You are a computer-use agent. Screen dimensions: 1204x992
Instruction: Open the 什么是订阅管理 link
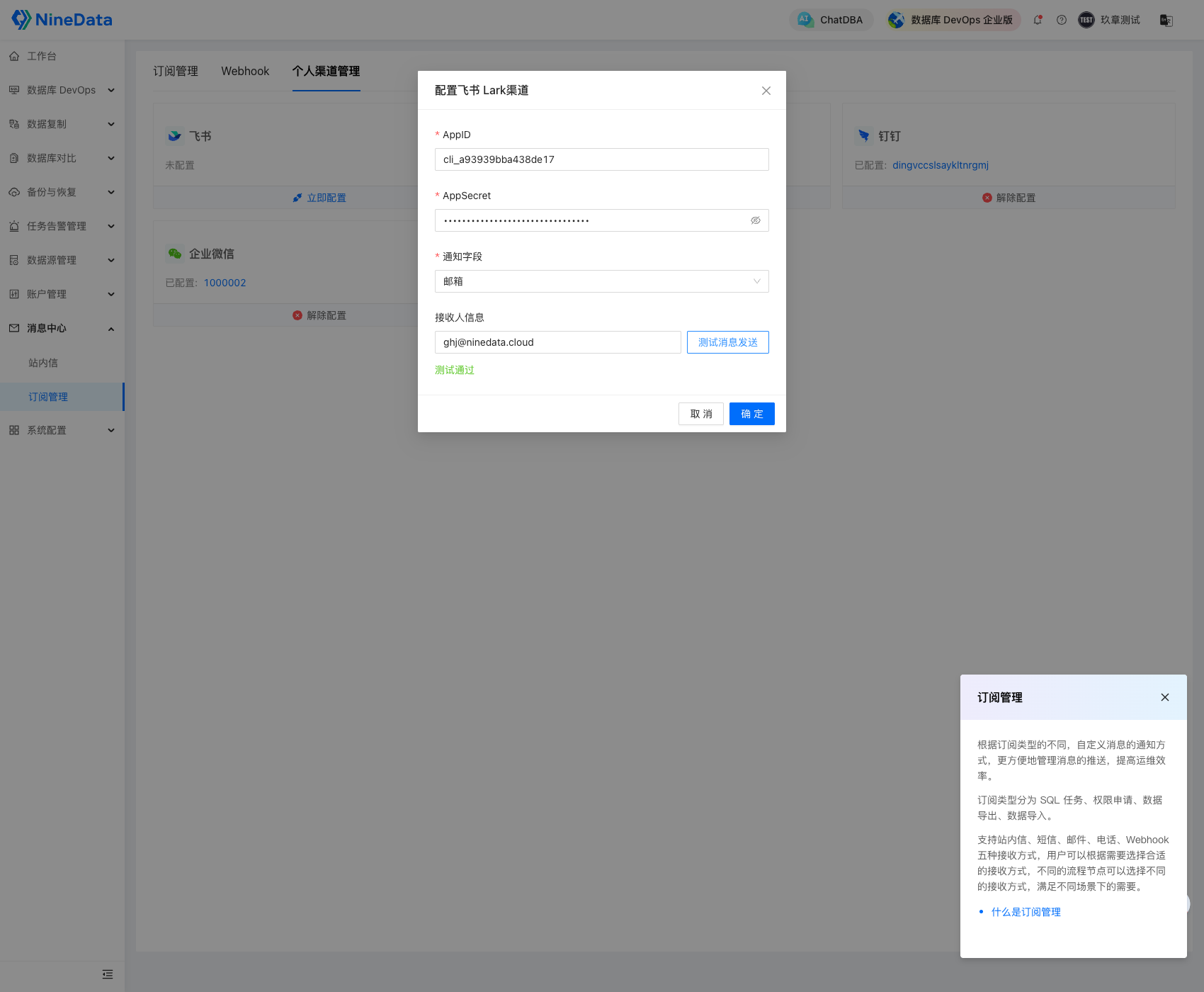(1026, 912)
